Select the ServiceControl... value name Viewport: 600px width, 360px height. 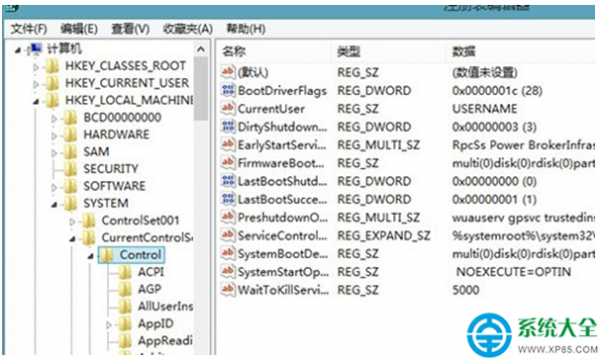(282, 236)
